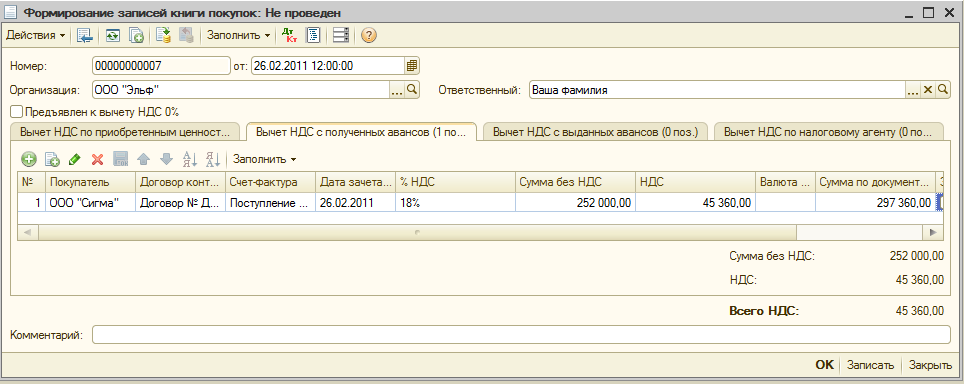Click the list settings icon in toolbar
The height and width of the screenshot is (384, 964).
340,36
